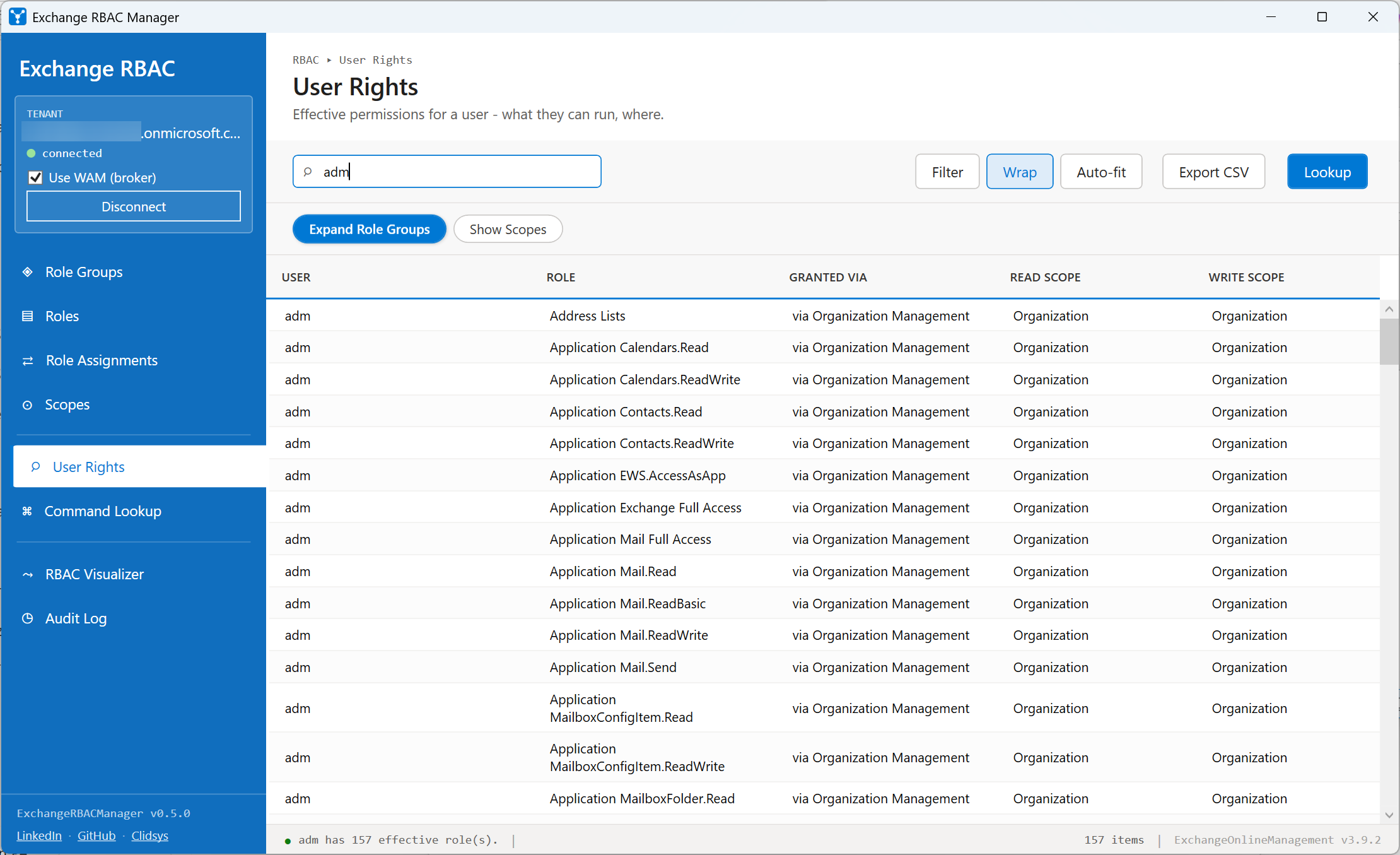Click the Command Lookup command icon
Viewport: 1400px width, 855px height.
click(x=27, y=511)
